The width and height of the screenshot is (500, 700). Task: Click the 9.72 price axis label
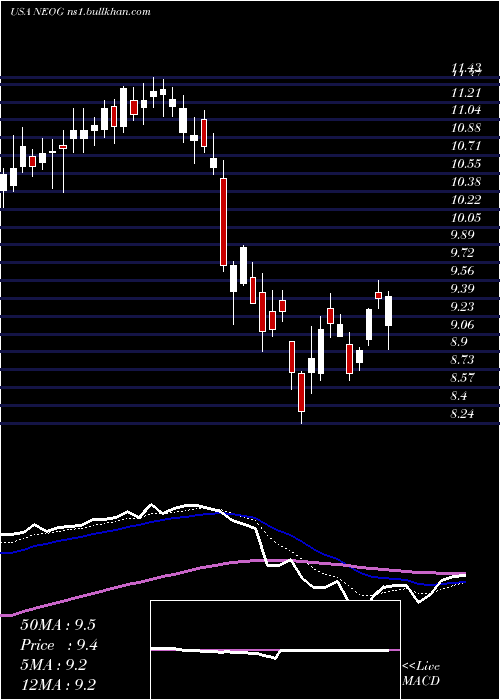point(463,253)
